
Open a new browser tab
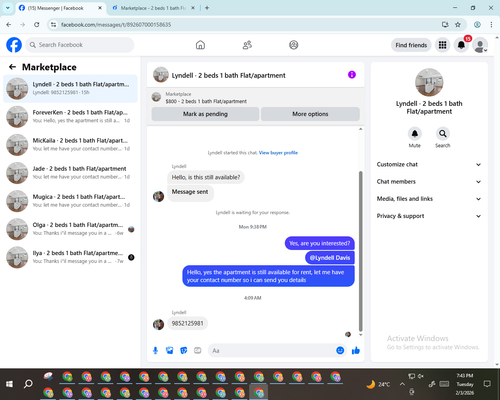pyautogui.click(x=207, y=8)
